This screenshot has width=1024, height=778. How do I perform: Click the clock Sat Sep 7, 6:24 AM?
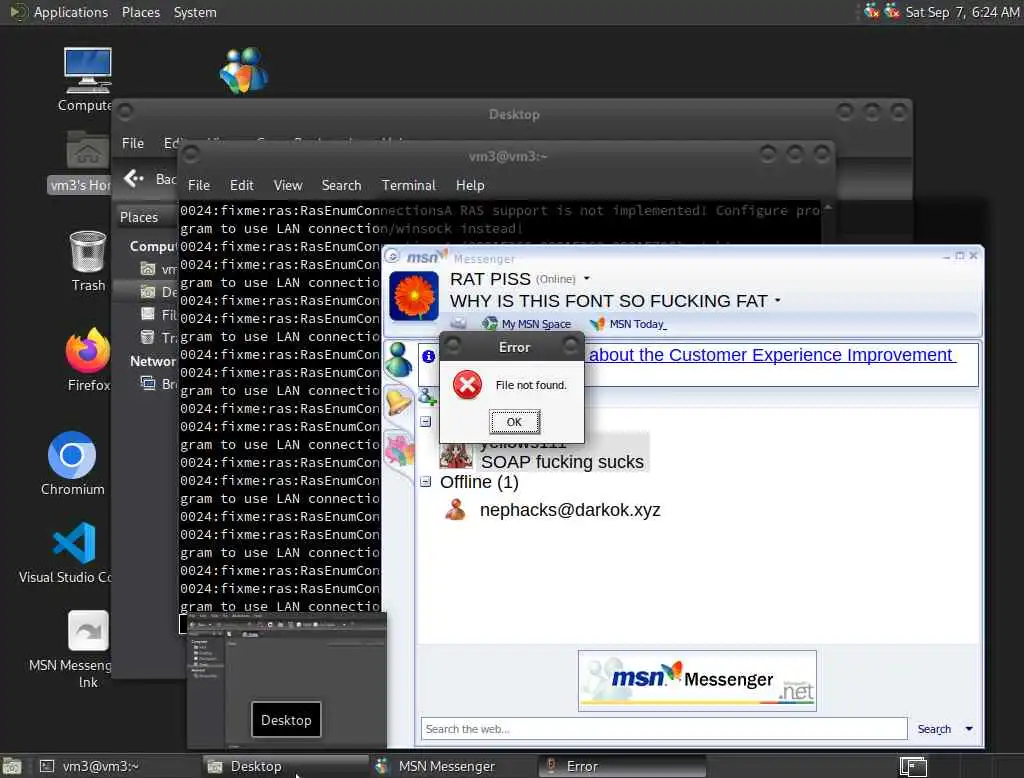(x=962, y=12)
